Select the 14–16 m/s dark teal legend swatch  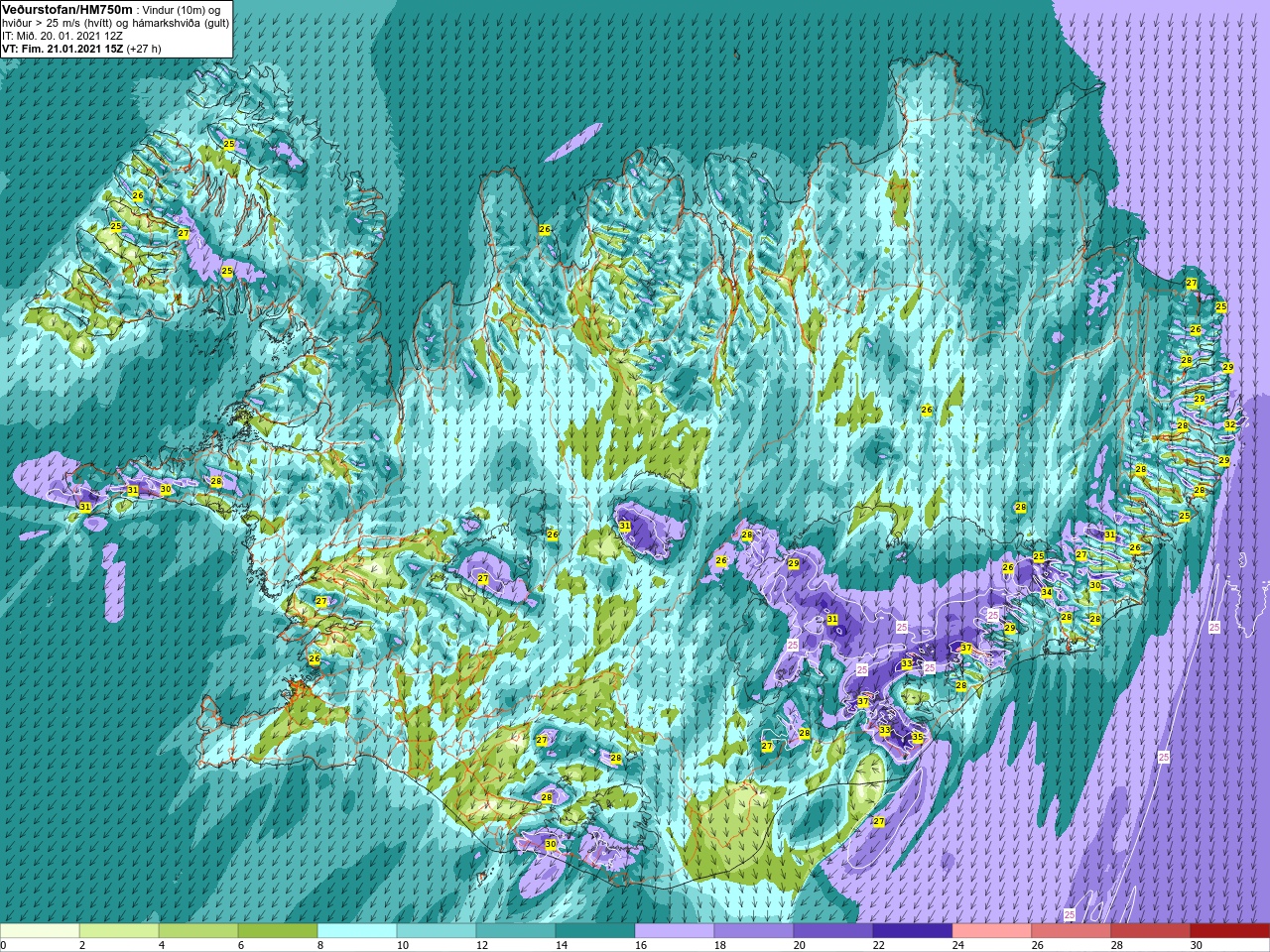(x=595, y=931)
